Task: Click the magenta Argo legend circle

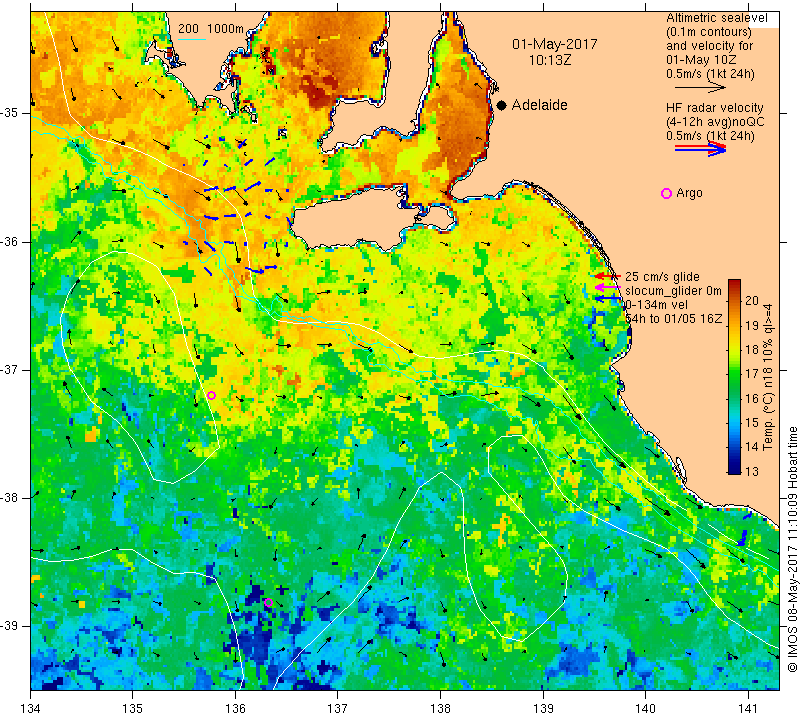Action: tap(666, 193)
